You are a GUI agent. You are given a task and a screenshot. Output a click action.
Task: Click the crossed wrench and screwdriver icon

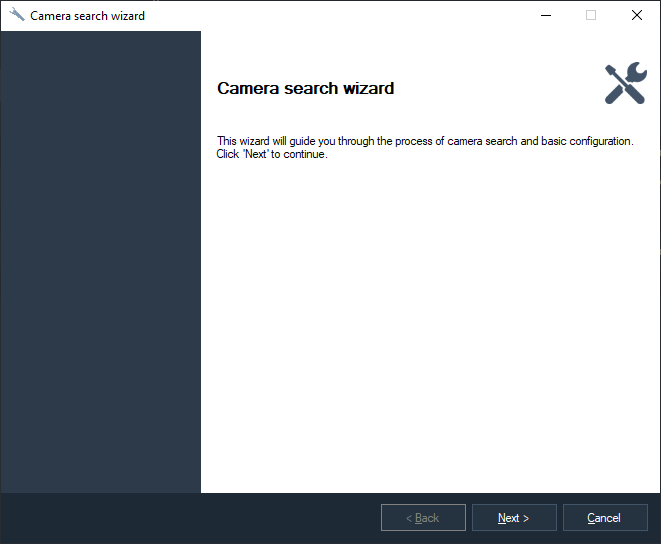point(625,84)
